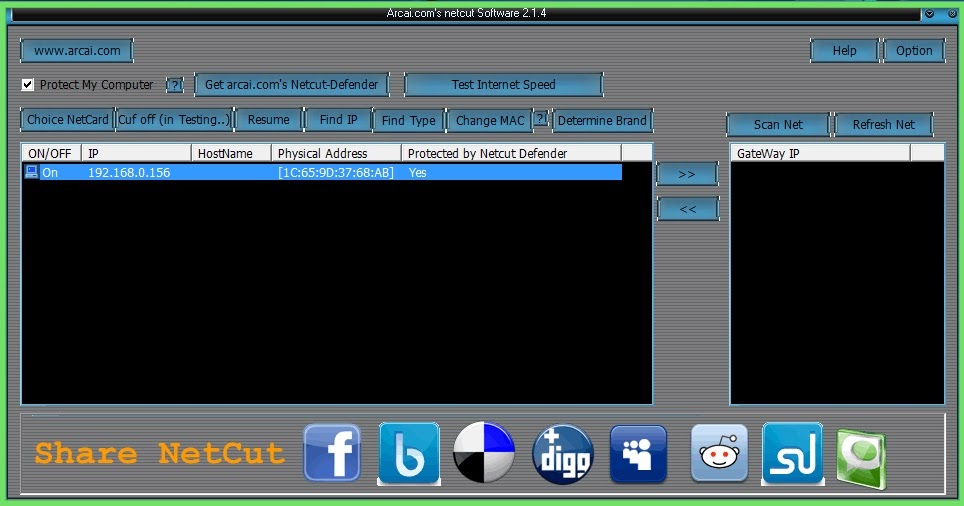Click the 'Yes' protected value
Screen dimensions: 964x506
[x=417, y=172]
